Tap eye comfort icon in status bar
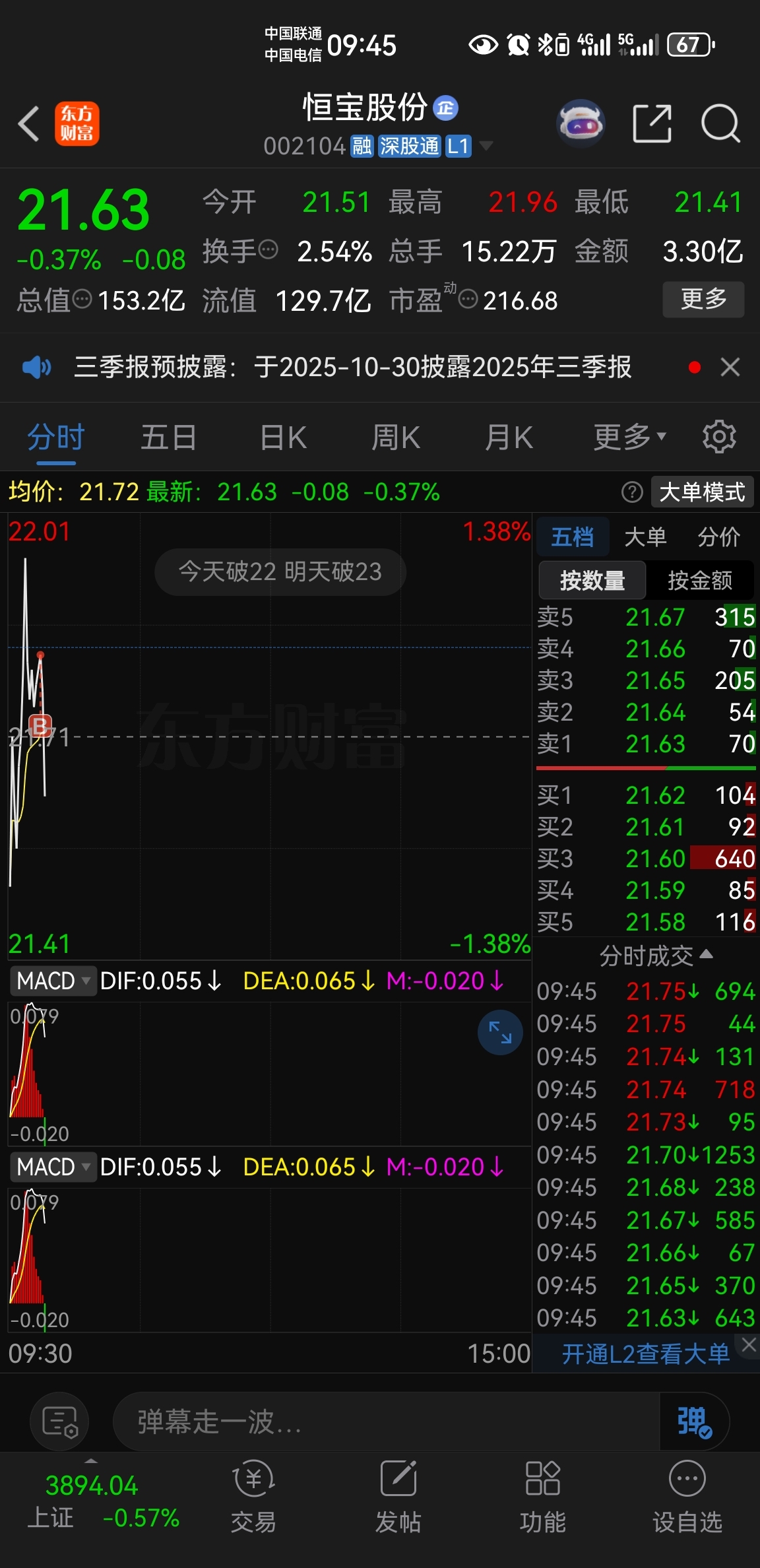 click(483, 45)
